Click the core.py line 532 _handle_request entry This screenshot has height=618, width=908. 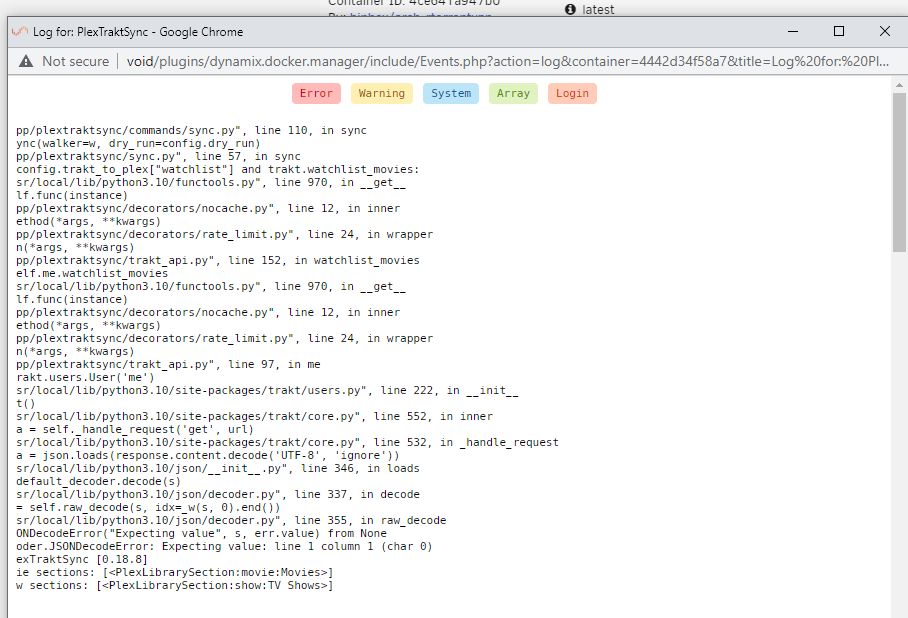[x=287, y=442]
